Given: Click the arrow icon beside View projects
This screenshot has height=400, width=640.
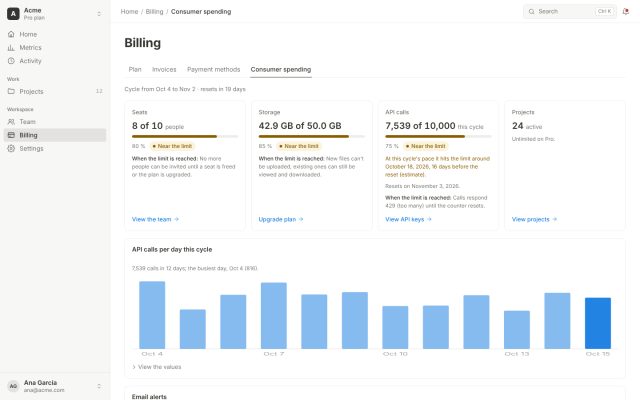Looking at the screenshot, I should click(x=554, y=219).
